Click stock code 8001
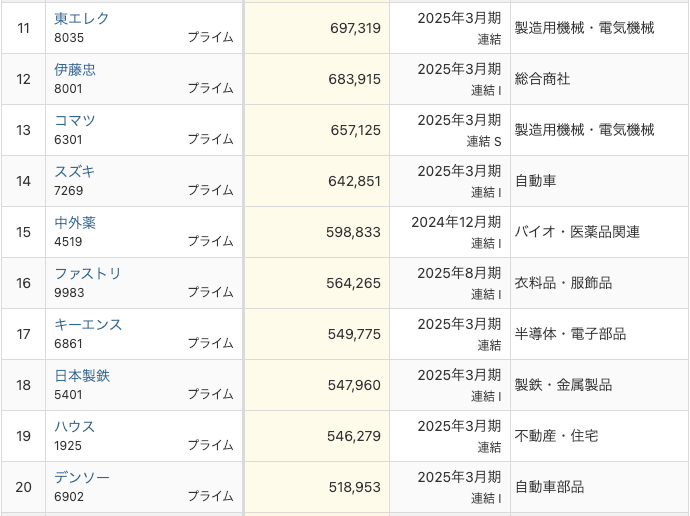The width and height of the screenshot is (690, 516). click(x=68, y=89)
